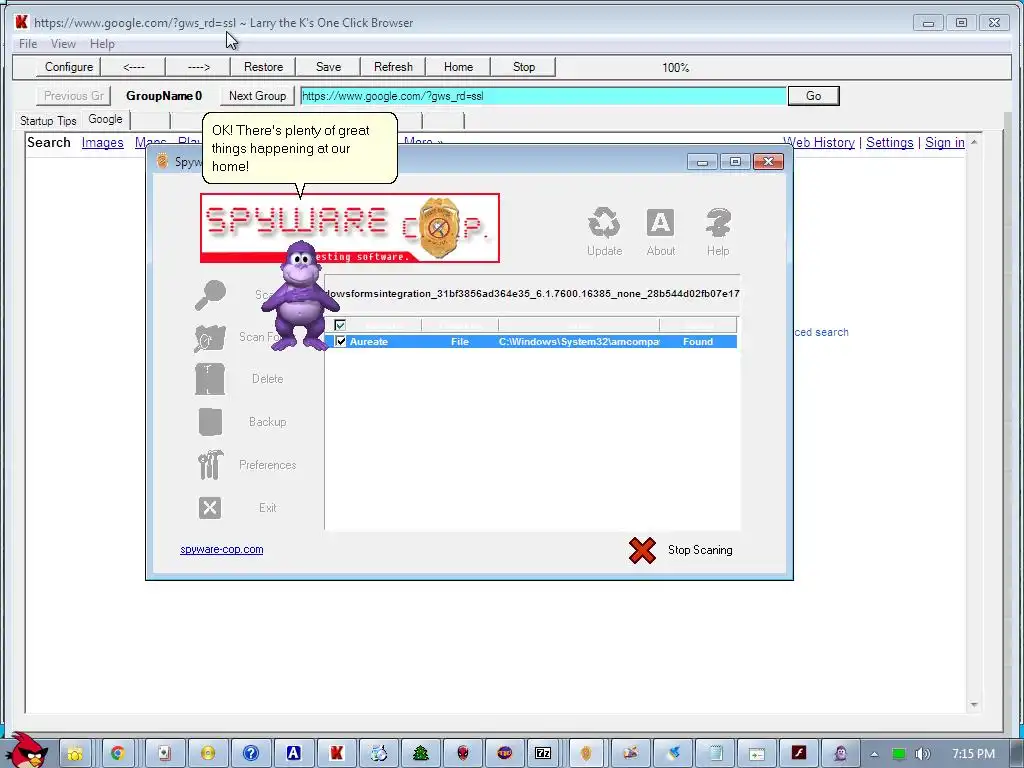Click the Sign in link
This screenshot has height=768, width=1024.
pos(944,142)
